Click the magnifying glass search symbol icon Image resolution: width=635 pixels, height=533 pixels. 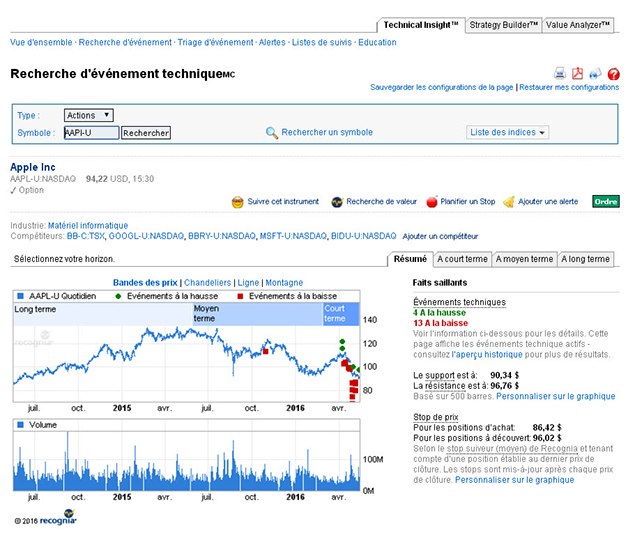(272, 132)
